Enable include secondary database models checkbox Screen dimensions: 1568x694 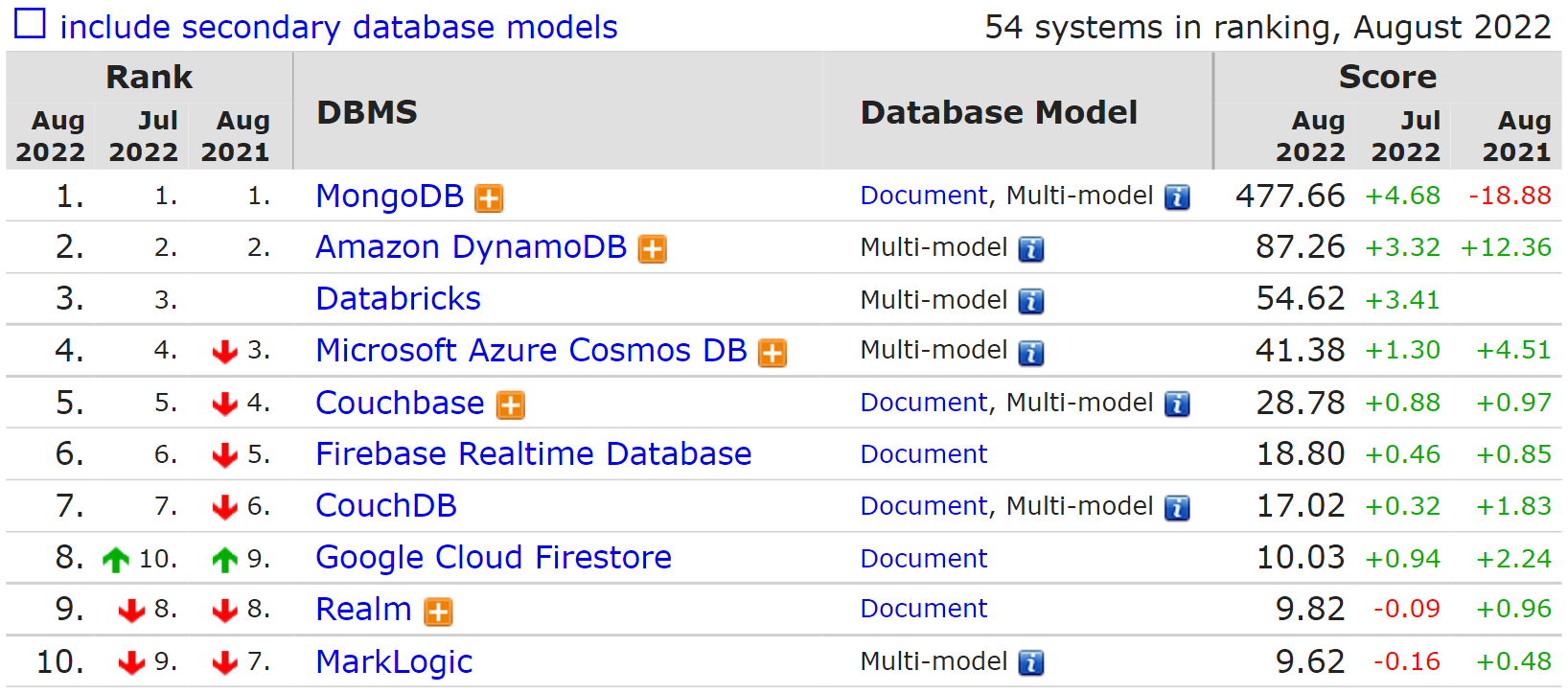pyautogui.click(x=30, y=24)
